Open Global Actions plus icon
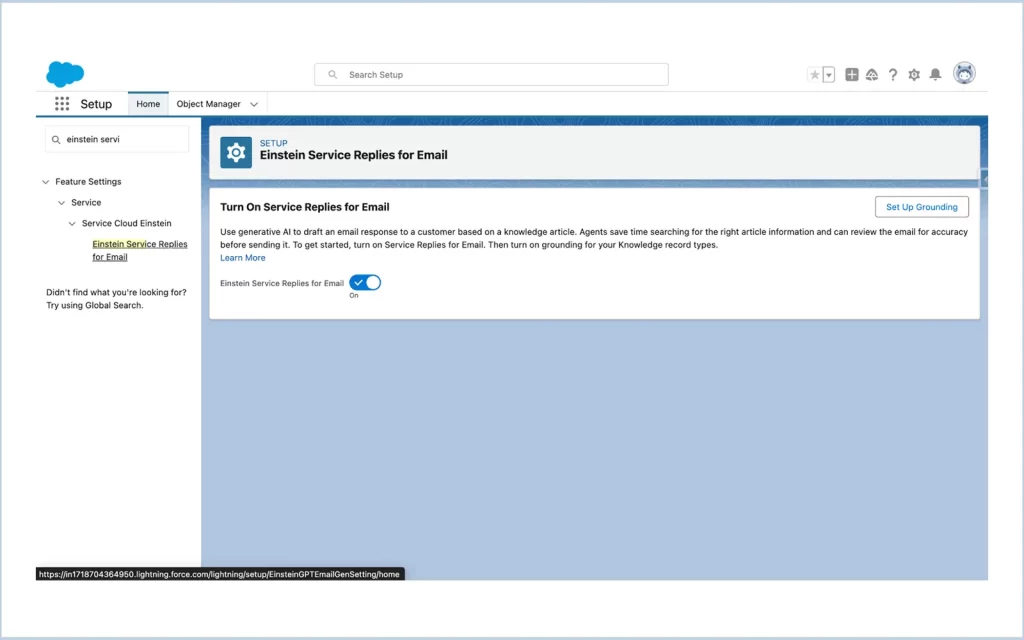Screen dimensions: 1024x640 pyautogui.click(x=852, y=74)
